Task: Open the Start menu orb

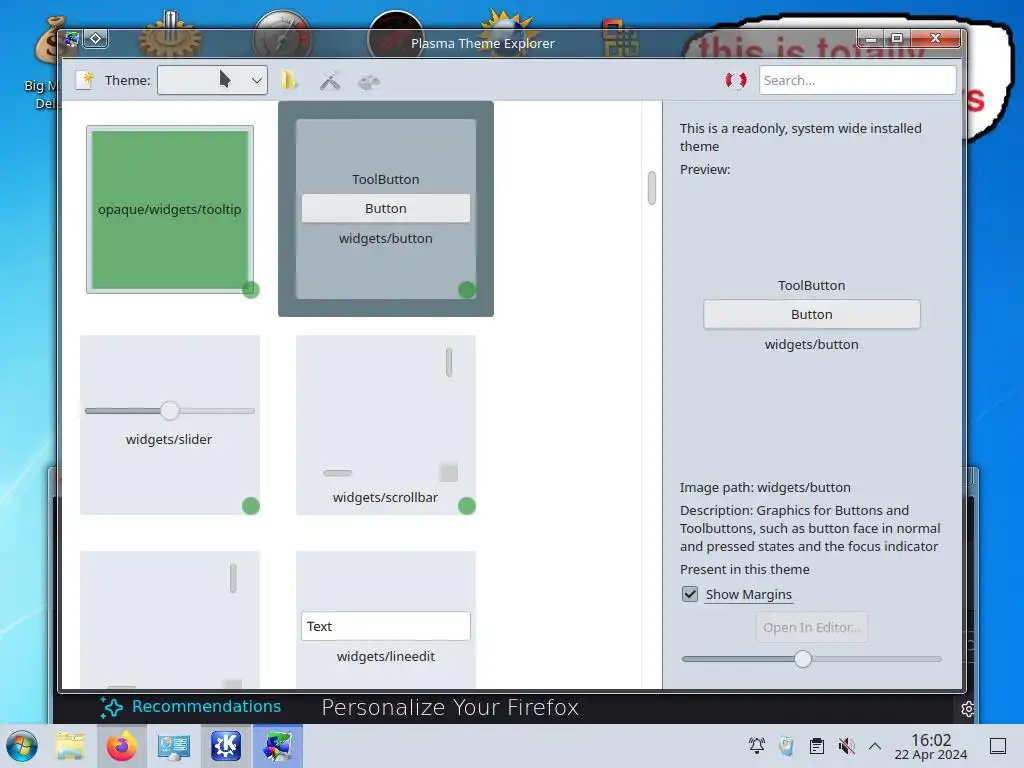Action: click(x=22, y=746)
